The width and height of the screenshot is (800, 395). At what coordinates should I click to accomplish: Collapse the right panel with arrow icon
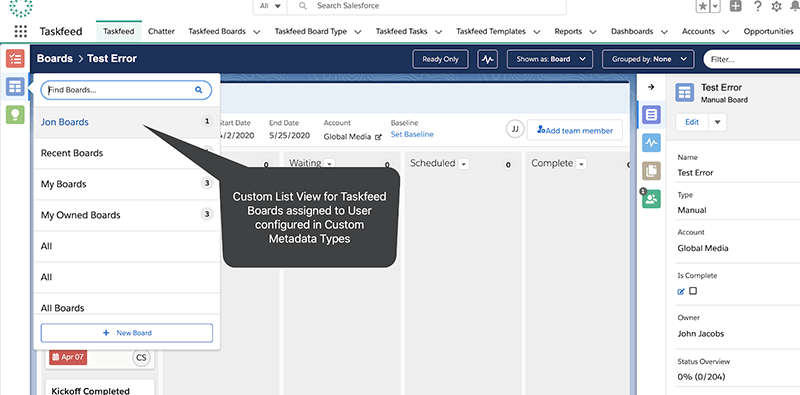click(x=651, y=87)
